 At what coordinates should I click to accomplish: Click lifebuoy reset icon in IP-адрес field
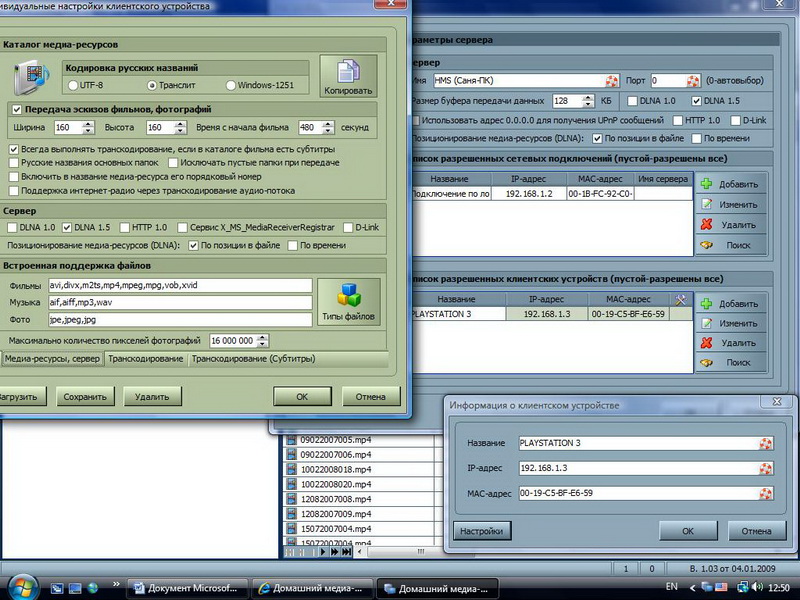click(x=765, y=468)
